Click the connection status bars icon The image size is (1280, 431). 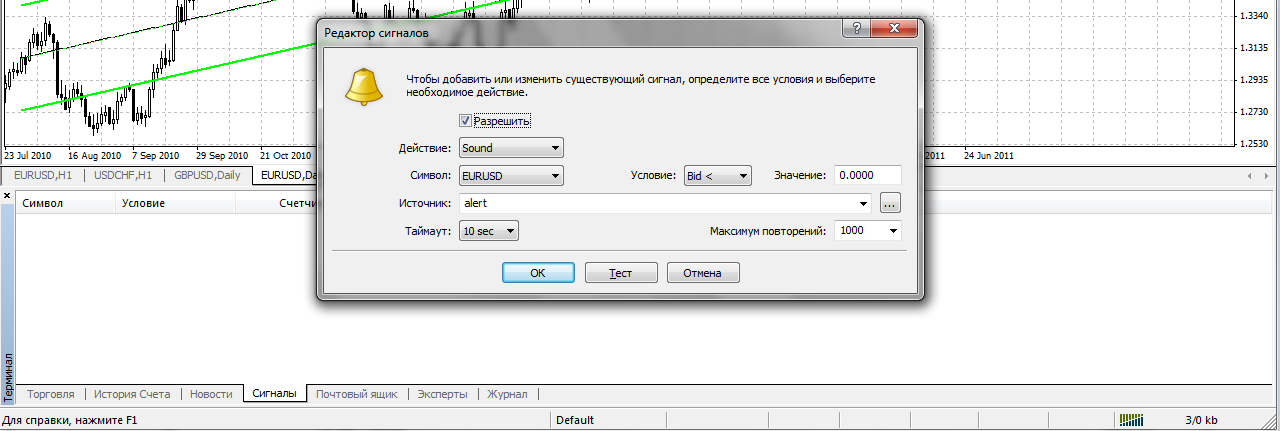point(1130,420)
